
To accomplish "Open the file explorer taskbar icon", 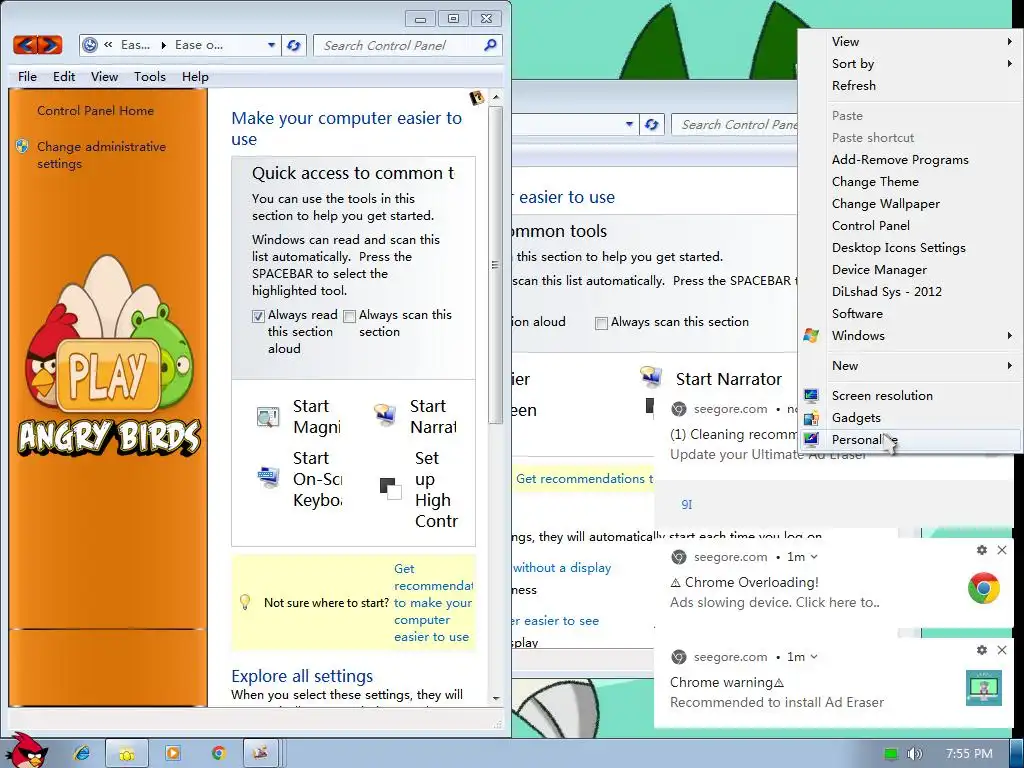I will pos(127,754).
